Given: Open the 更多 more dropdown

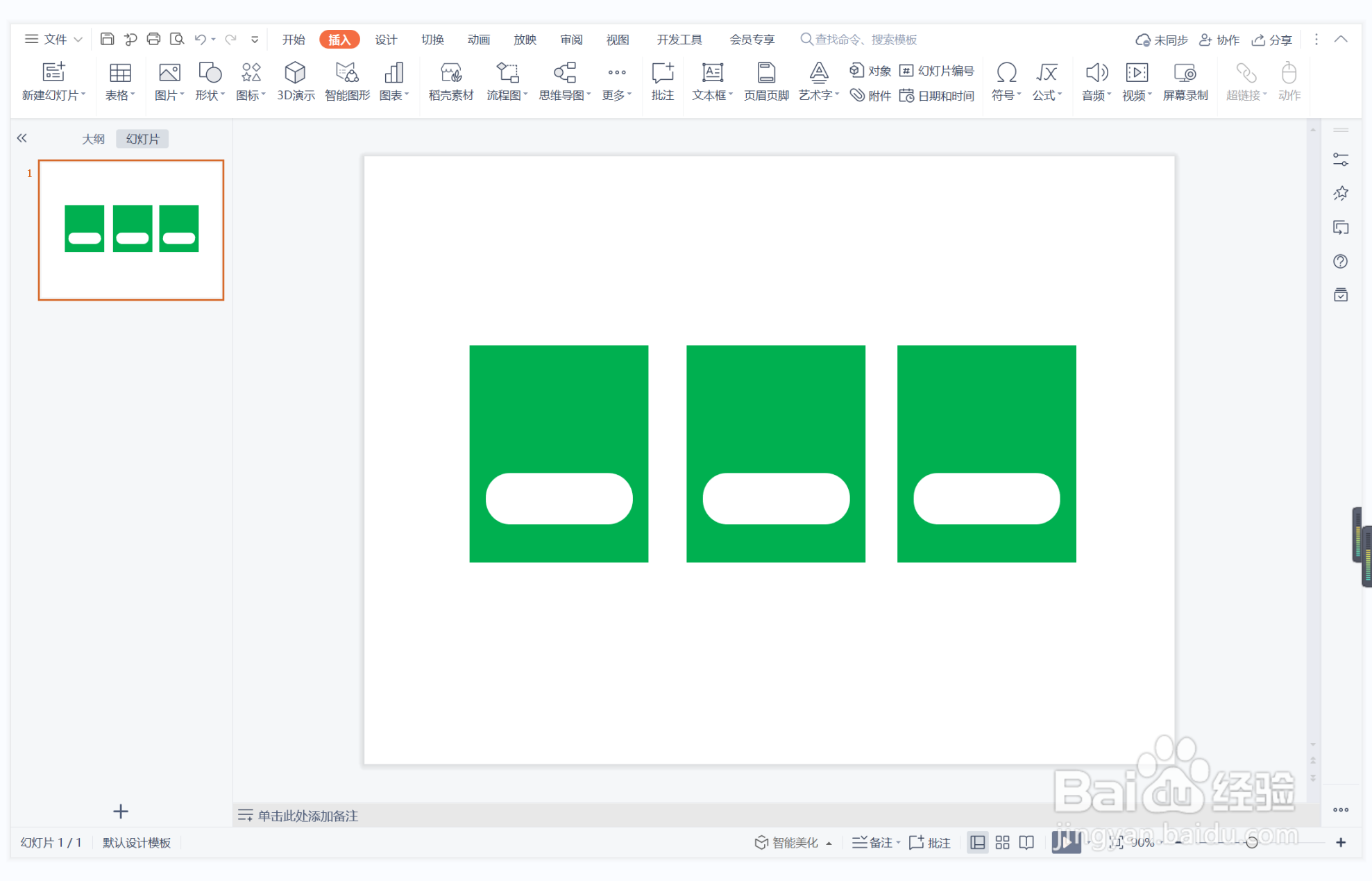Looking at the screenshot, I should (x=616, y=81).
